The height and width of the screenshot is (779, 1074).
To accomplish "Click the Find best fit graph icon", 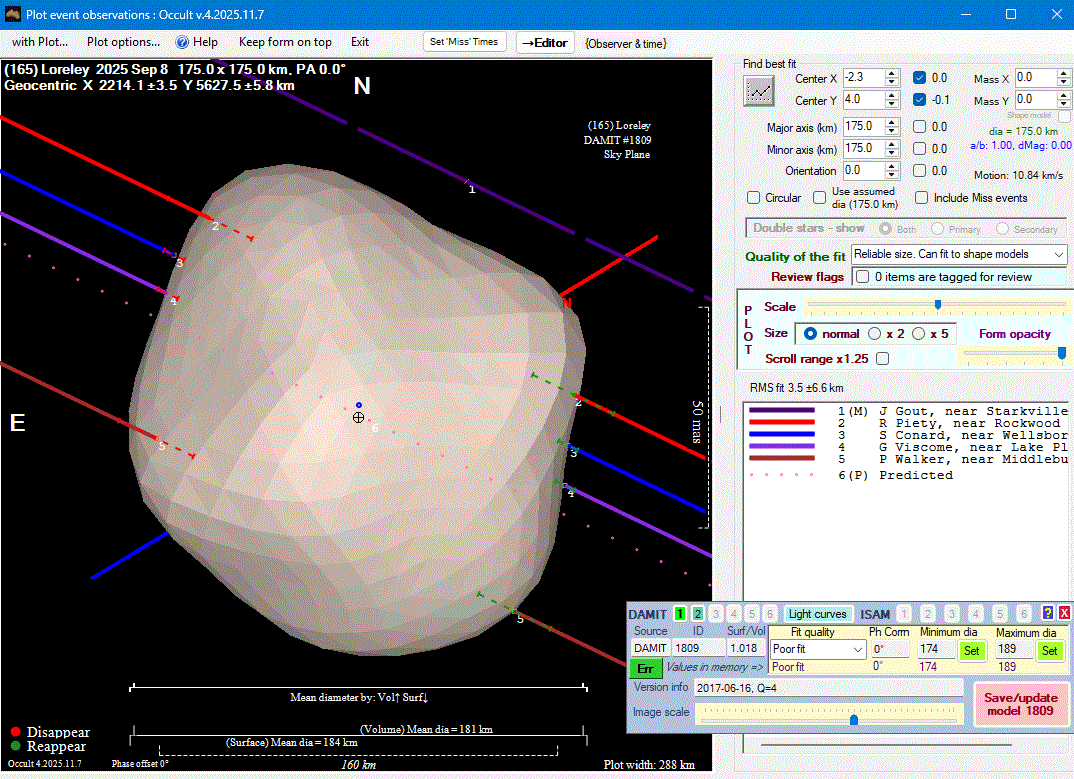I will 759,91.
